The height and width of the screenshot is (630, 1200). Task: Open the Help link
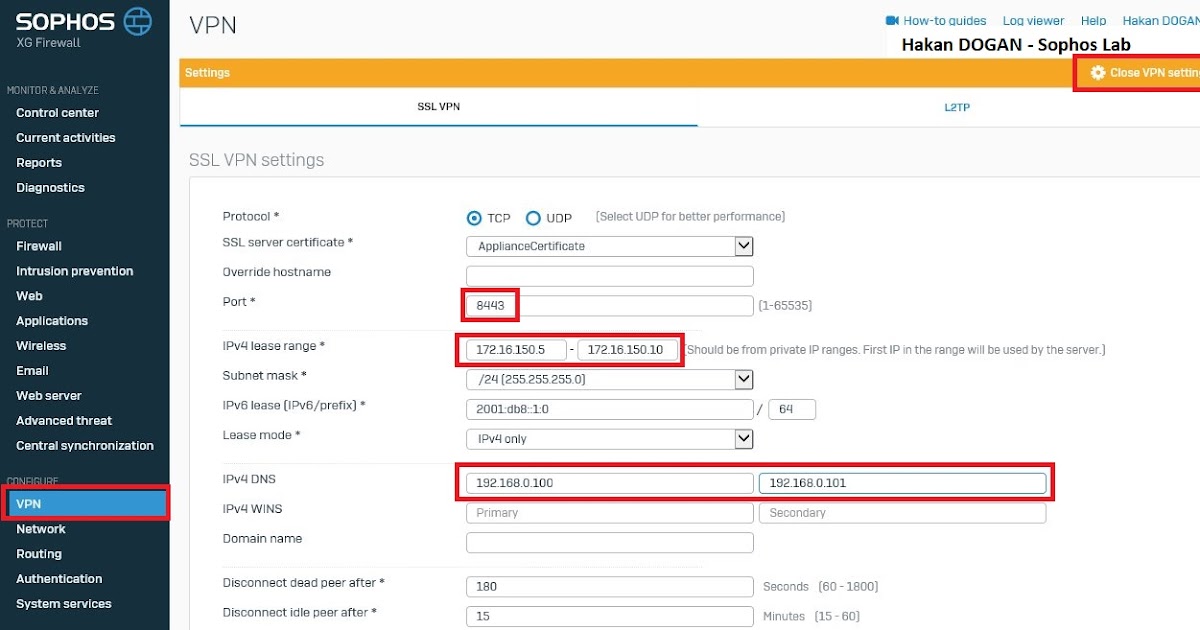1093,20
